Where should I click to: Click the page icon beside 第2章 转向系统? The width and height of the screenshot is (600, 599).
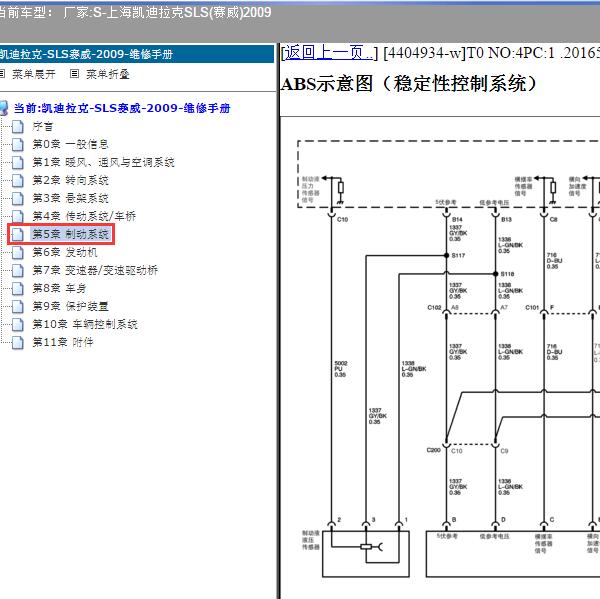click(18, 180)
